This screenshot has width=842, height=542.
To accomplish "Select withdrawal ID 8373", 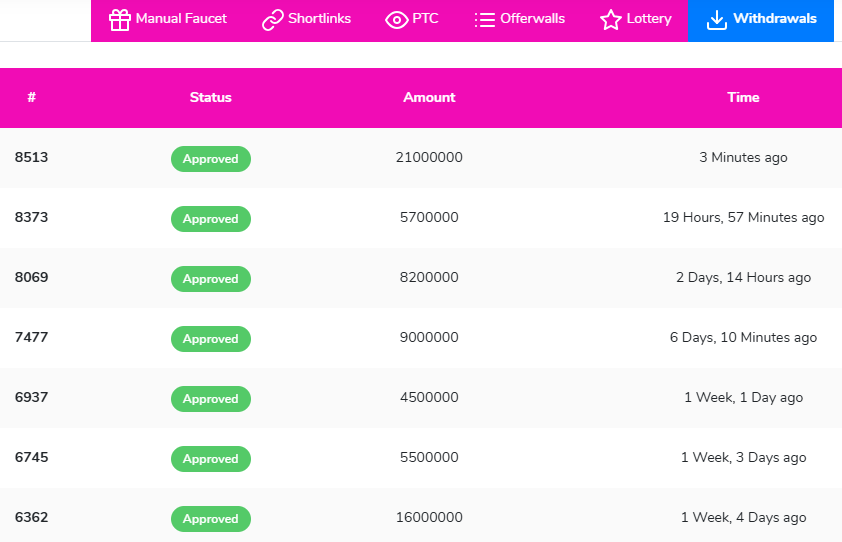I will 31,218.
